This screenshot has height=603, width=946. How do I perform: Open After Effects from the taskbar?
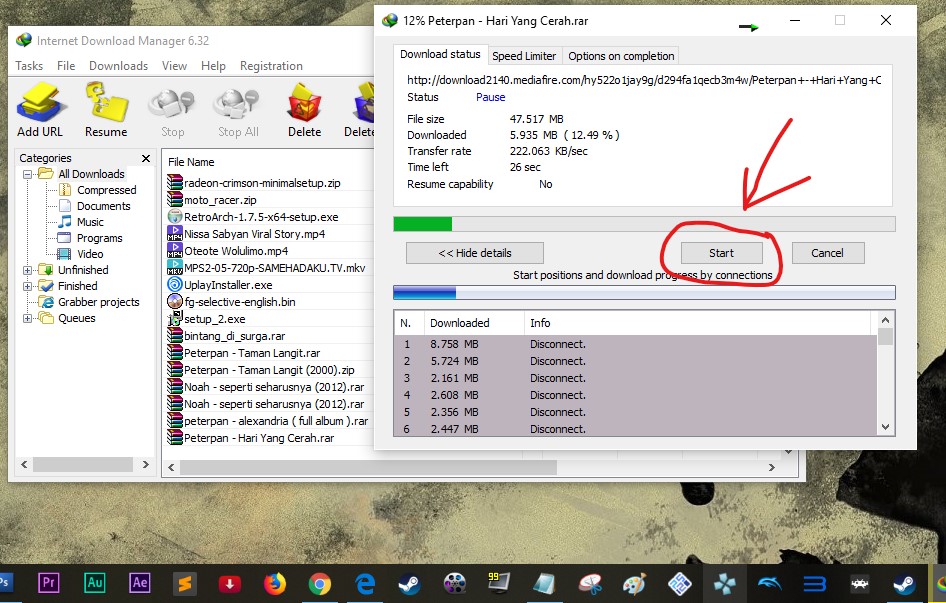139,583
